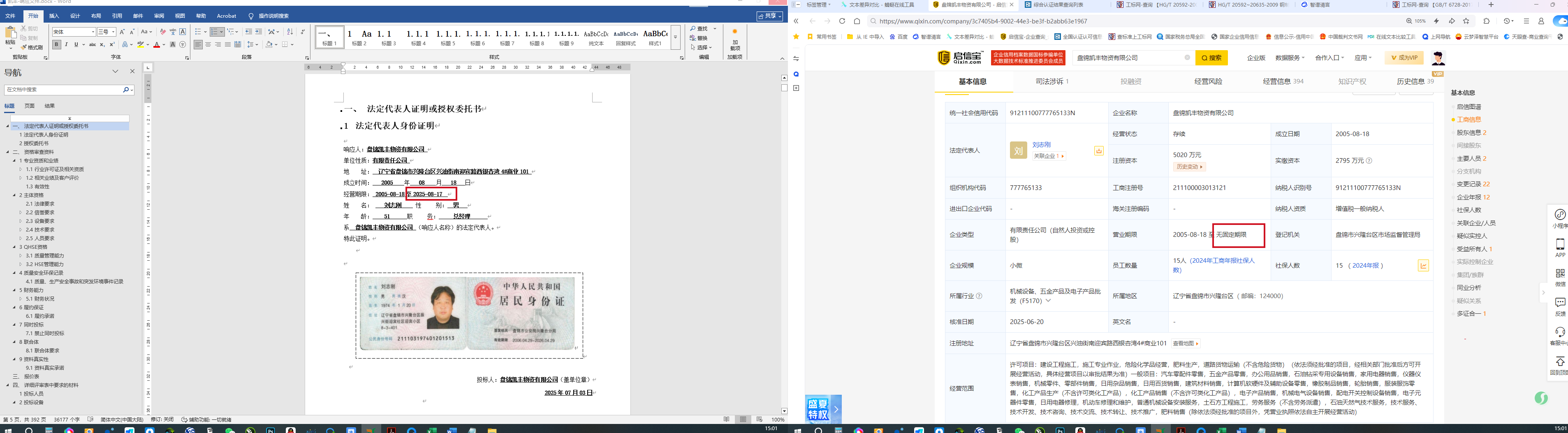Open the phonetic guide (wén) tool
Image resolution: width=1568 pixels, height=433 pixels.
coord(173,32)
